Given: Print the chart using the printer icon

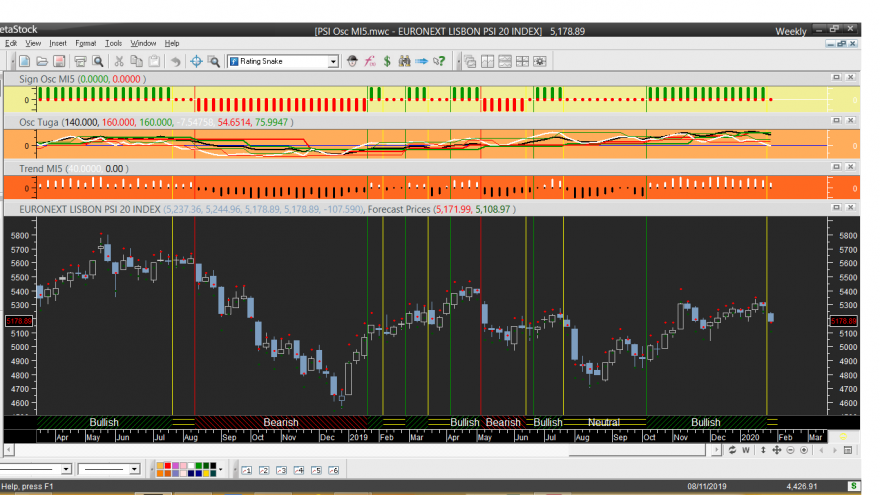Looking at the screenshot, I should coord(80,61).
